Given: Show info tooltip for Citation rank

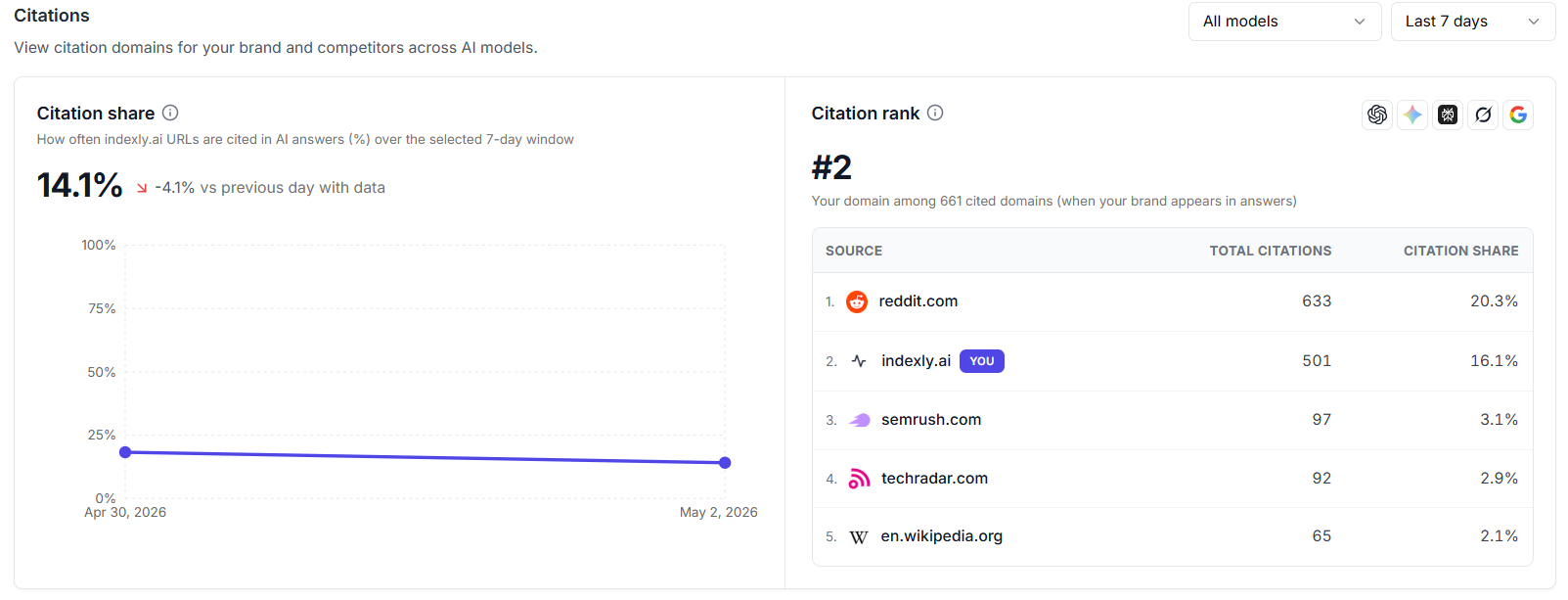Looking at the screenshot, I should click(x=935, y=113).
